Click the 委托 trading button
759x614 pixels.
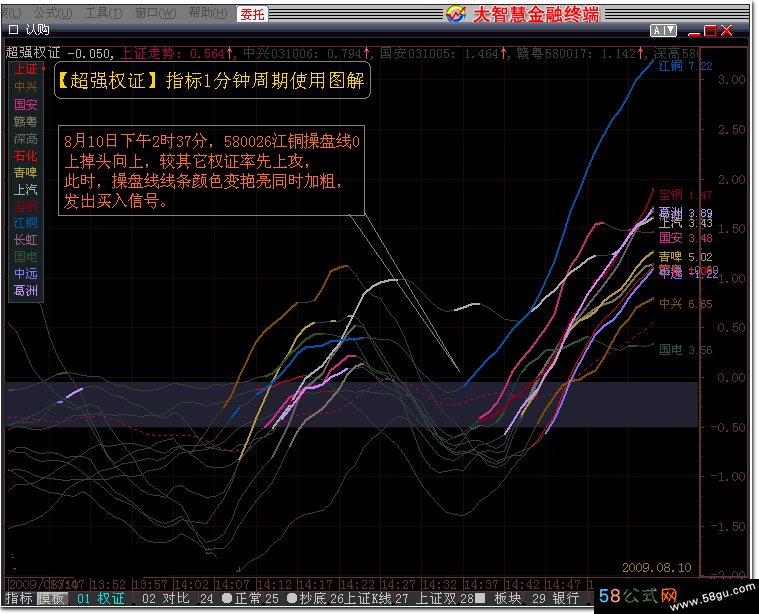pos(252,14)
